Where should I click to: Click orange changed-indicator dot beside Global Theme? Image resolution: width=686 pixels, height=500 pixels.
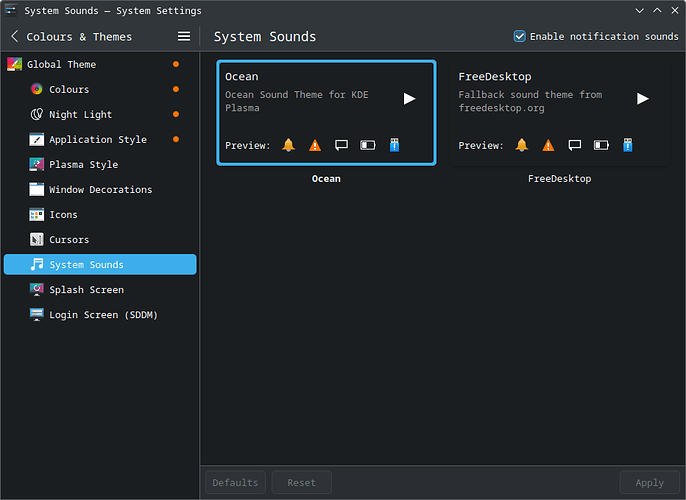pos(176,64)
